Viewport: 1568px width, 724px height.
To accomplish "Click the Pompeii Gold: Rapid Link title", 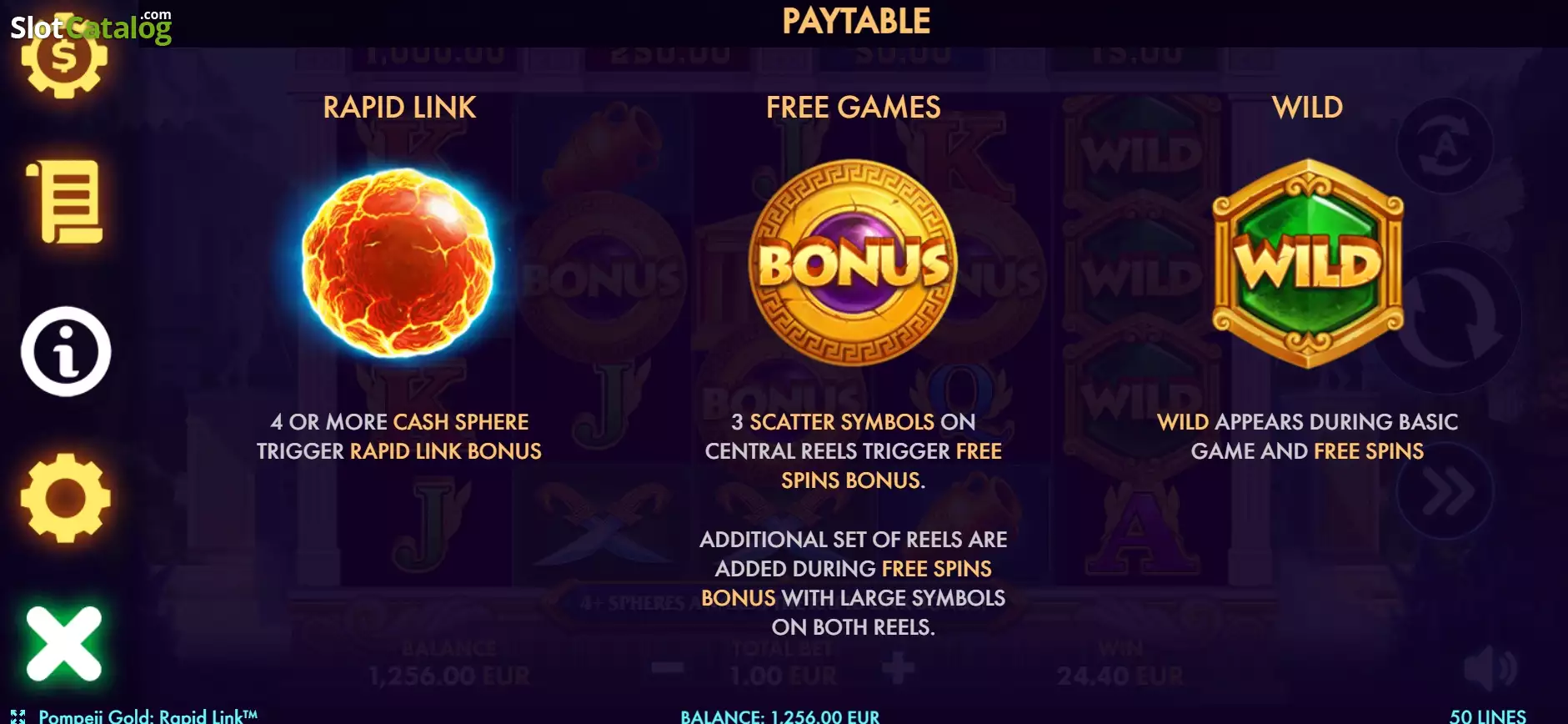I will [x=148, y=716].
